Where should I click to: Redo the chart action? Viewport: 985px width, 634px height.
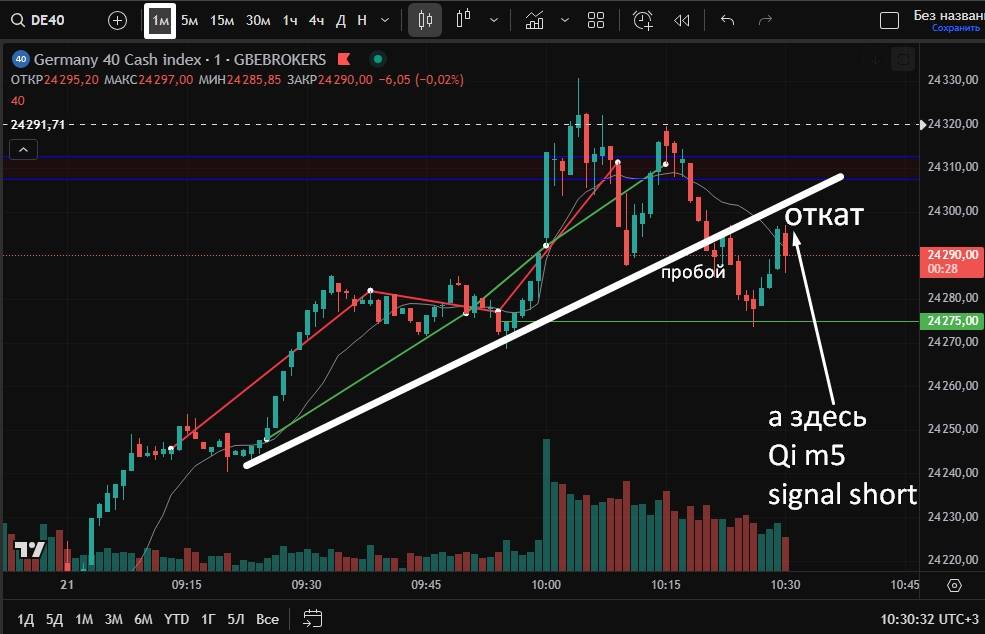tap(765, 20)
